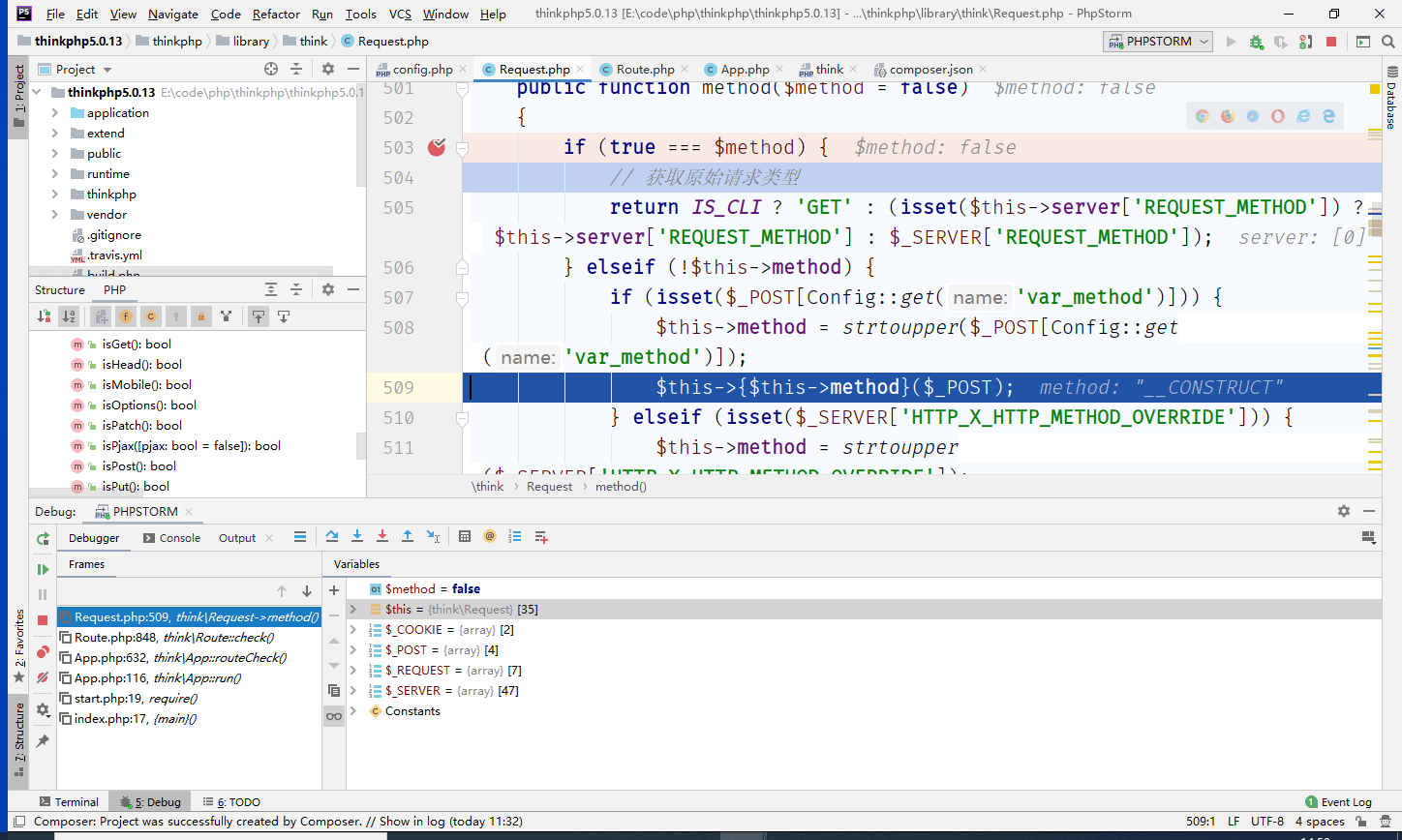Open in Firefox browser icon in editor
The image size is (1402, 840).
pyautogui.click(x=1227, y=116)
